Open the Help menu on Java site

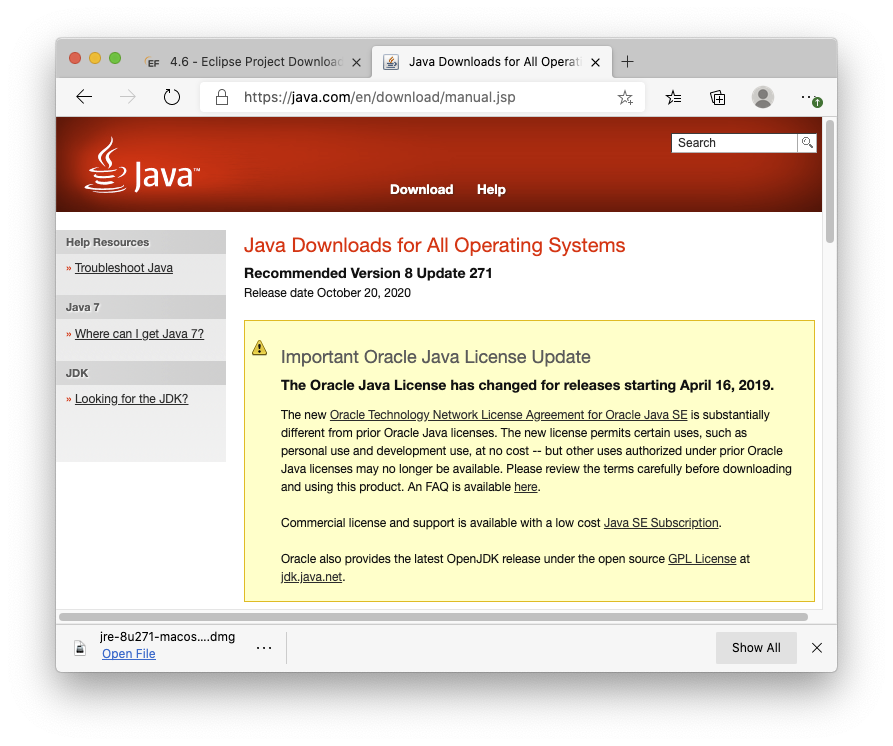491,189
